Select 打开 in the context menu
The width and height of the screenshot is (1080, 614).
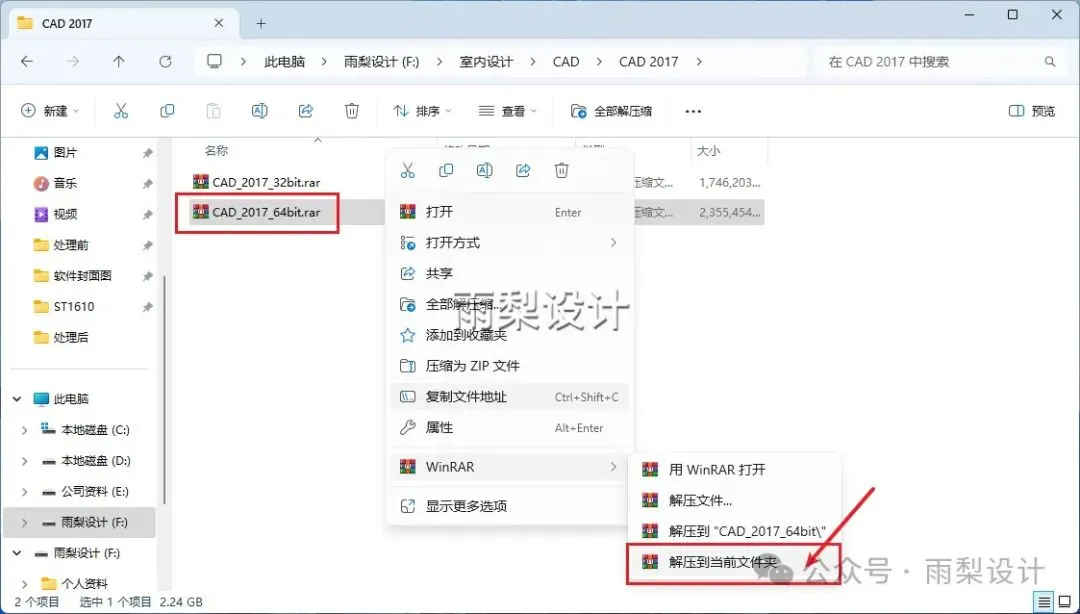510,212
